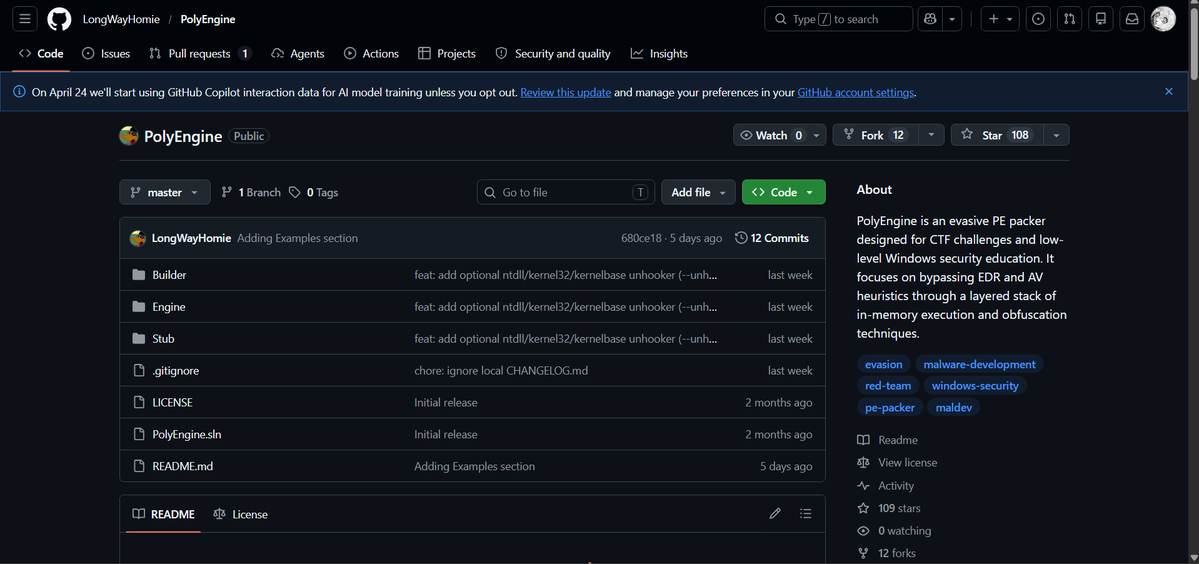Open the PolyEngine.sln file
Viewport: 1199px width, 564px height.
(x=187, y=435)
